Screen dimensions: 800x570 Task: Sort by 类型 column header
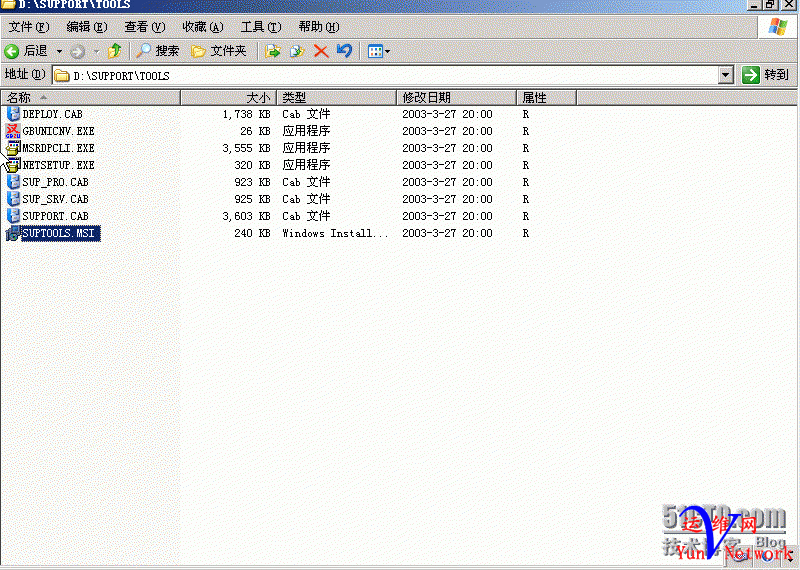pos(336,97)
